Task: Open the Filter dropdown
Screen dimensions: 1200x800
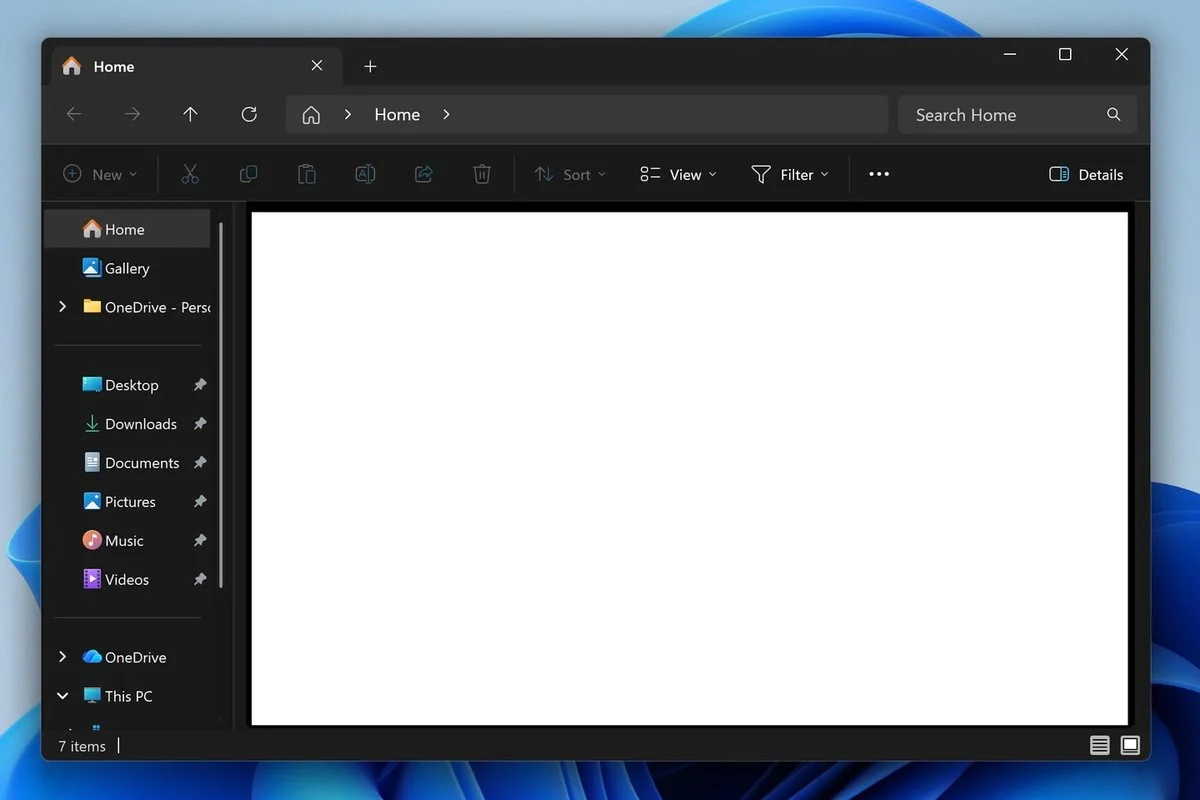Action: point(790,174)
